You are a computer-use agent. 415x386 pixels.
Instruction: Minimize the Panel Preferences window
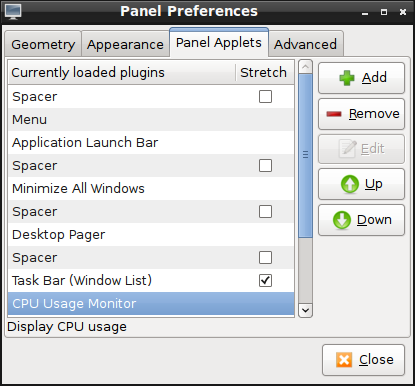(365, 13)
